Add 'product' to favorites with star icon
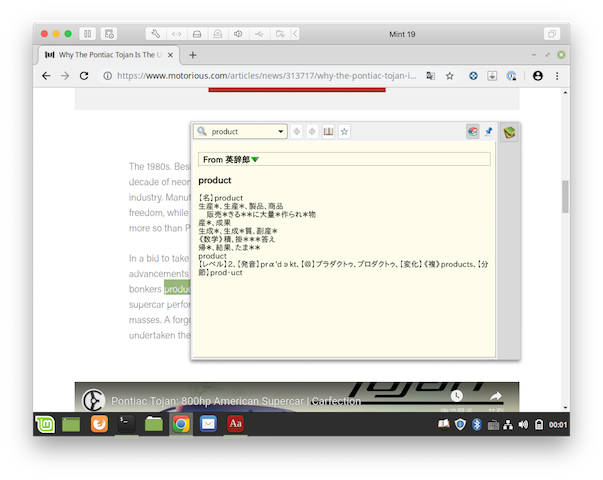The width and height of the screenshot is (603, 480). pyautogui.click(x=344, y=132)
